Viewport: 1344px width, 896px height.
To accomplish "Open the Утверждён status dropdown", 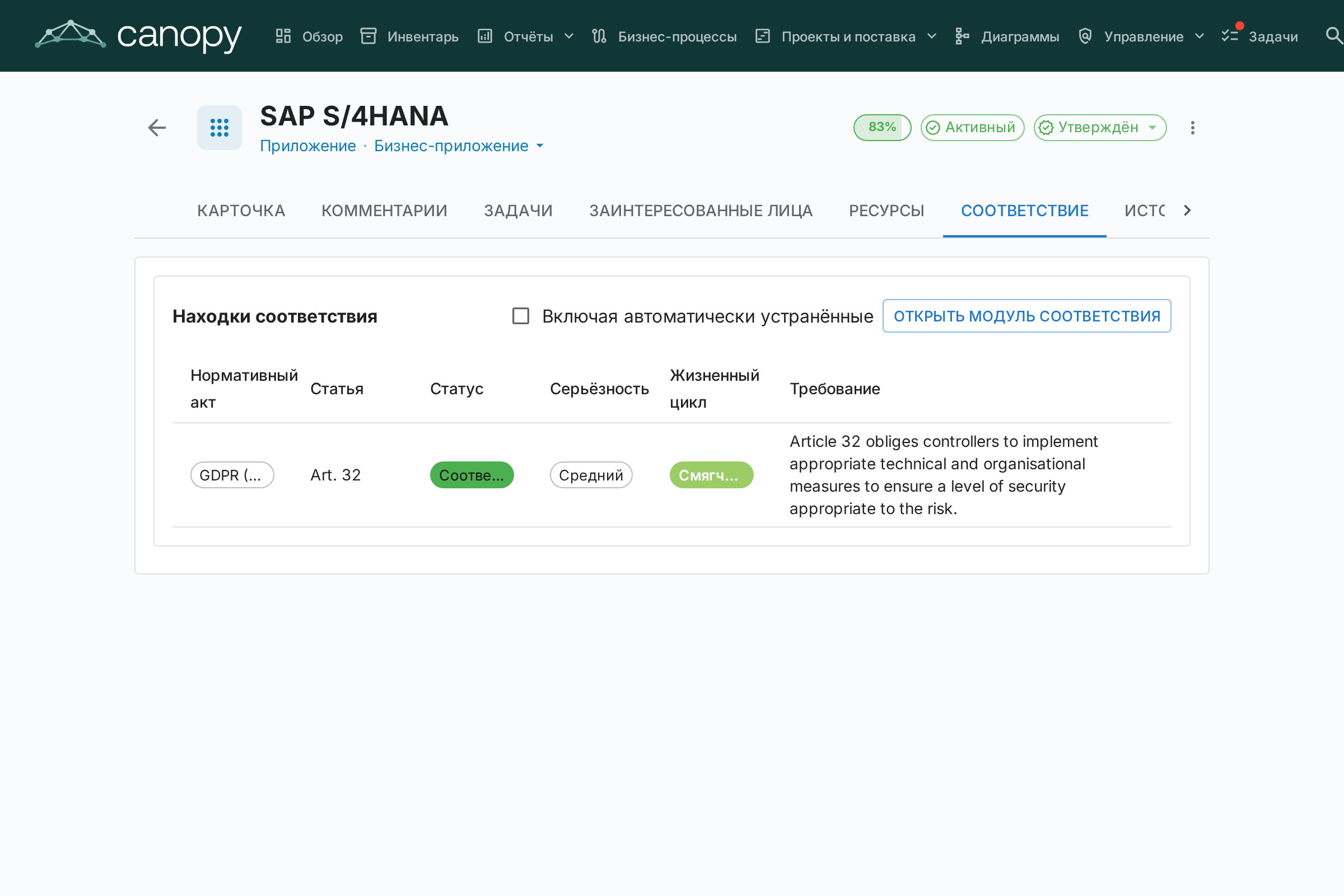I will point(1099,128).
